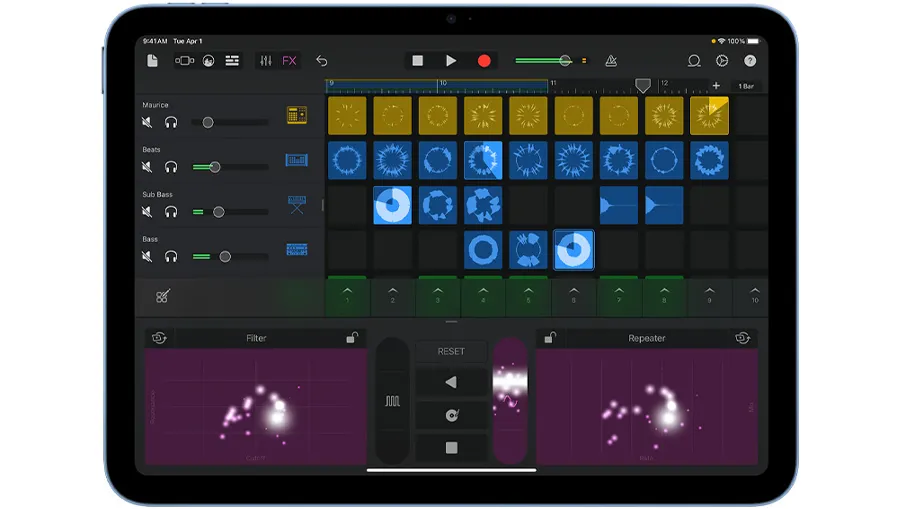Trigger column 10 with its chevron
The image size is (900, 509).
click(755, 296)
